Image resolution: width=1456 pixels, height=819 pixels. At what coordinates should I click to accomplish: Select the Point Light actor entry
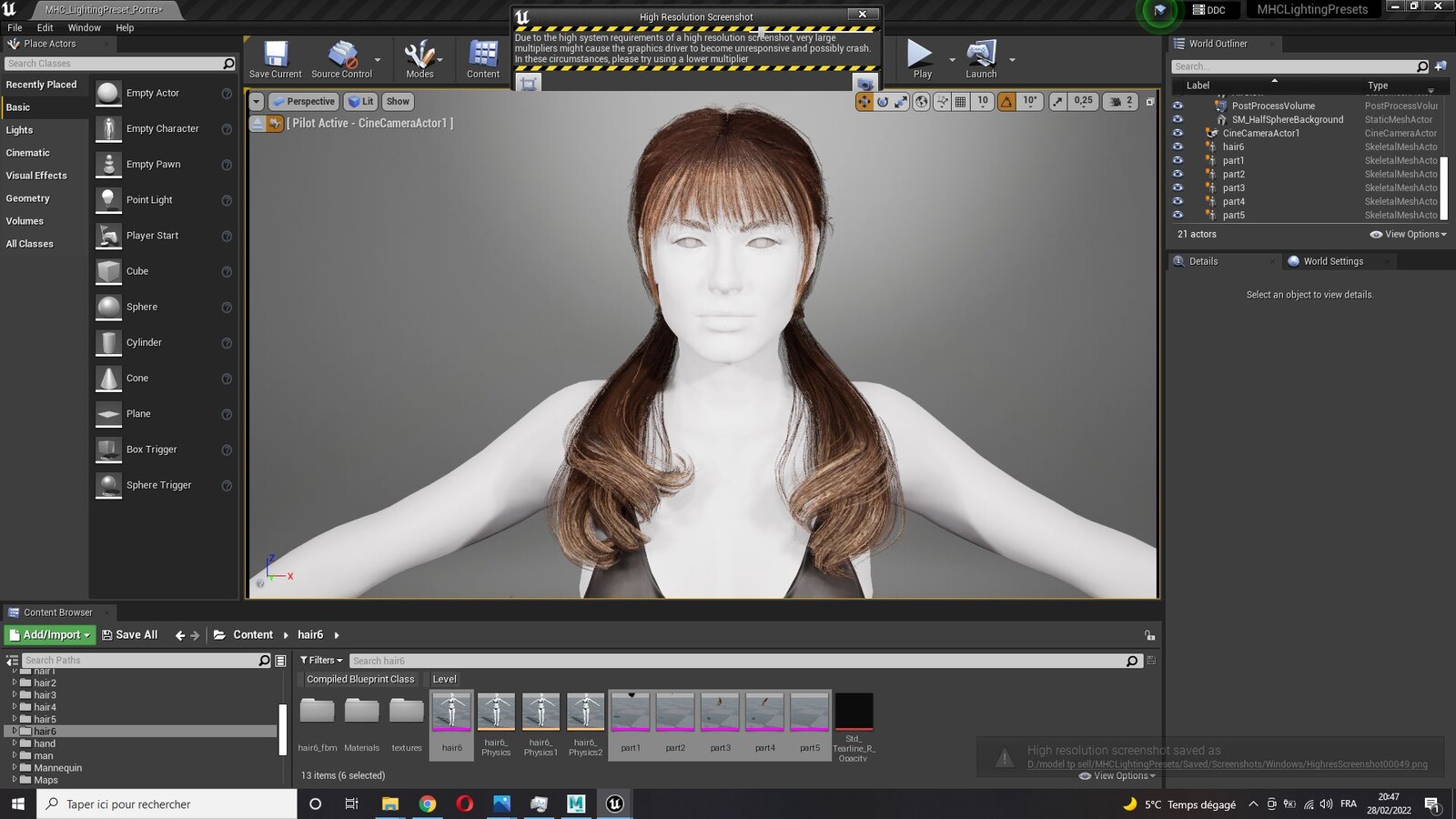[x=164, y=200]
